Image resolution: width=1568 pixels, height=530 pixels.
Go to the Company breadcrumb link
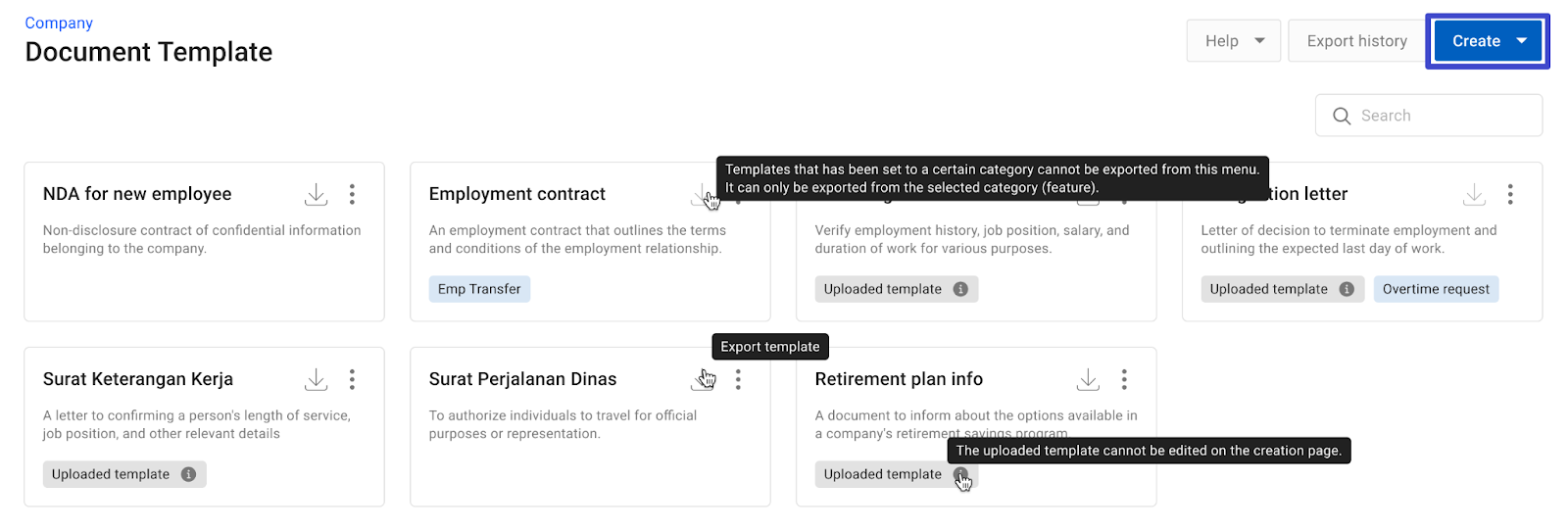pyautogui.click(x=59, y=23)
